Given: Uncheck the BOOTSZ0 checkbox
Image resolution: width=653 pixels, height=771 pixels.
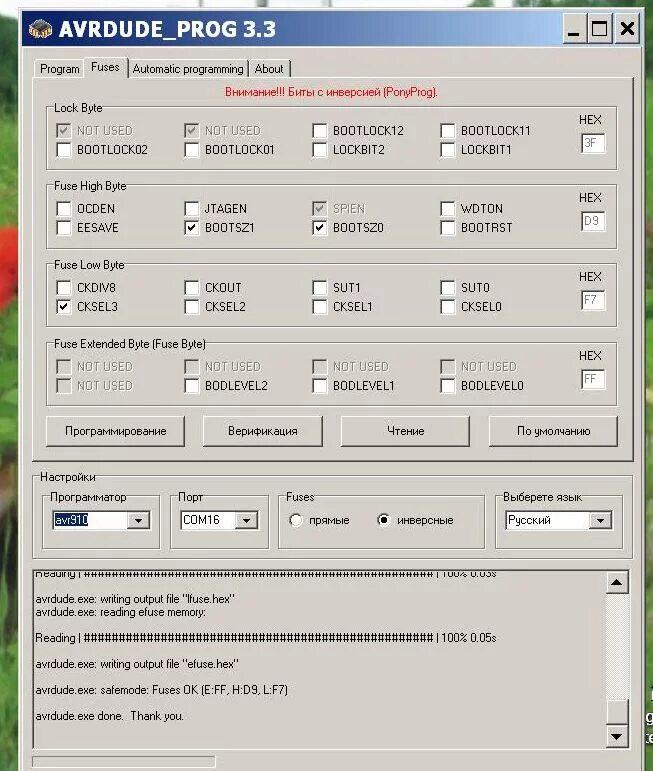Looking at the screenshot, I should pyautogui.click(x=320, y=228).
